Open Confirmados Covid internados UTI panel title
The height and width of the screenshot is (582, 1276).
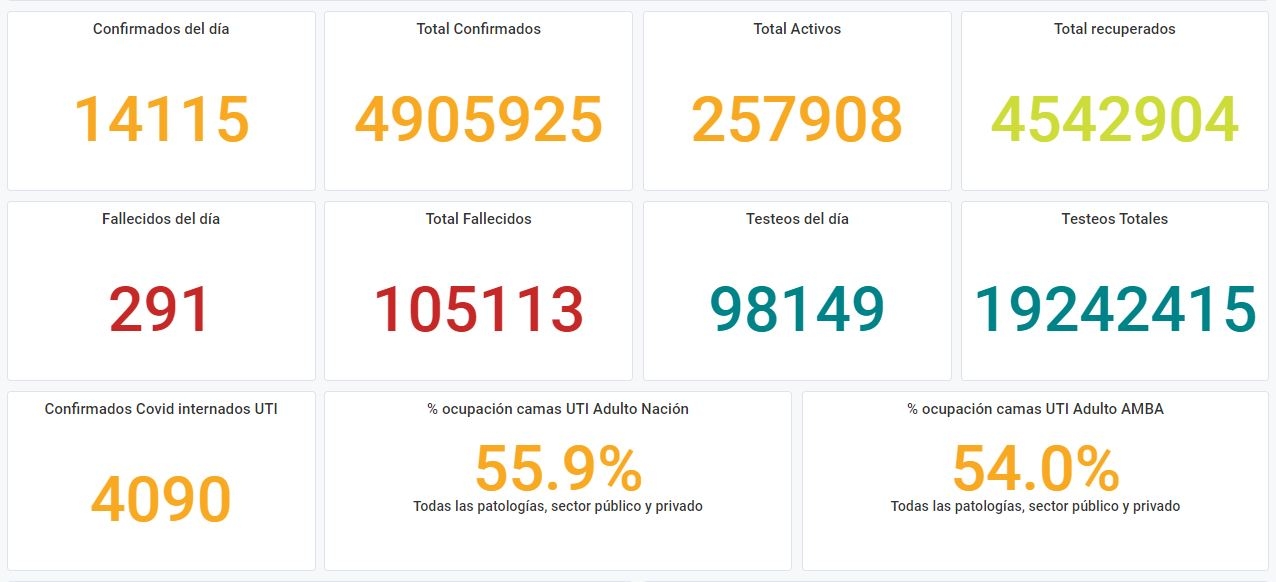(x=161, y=409)
